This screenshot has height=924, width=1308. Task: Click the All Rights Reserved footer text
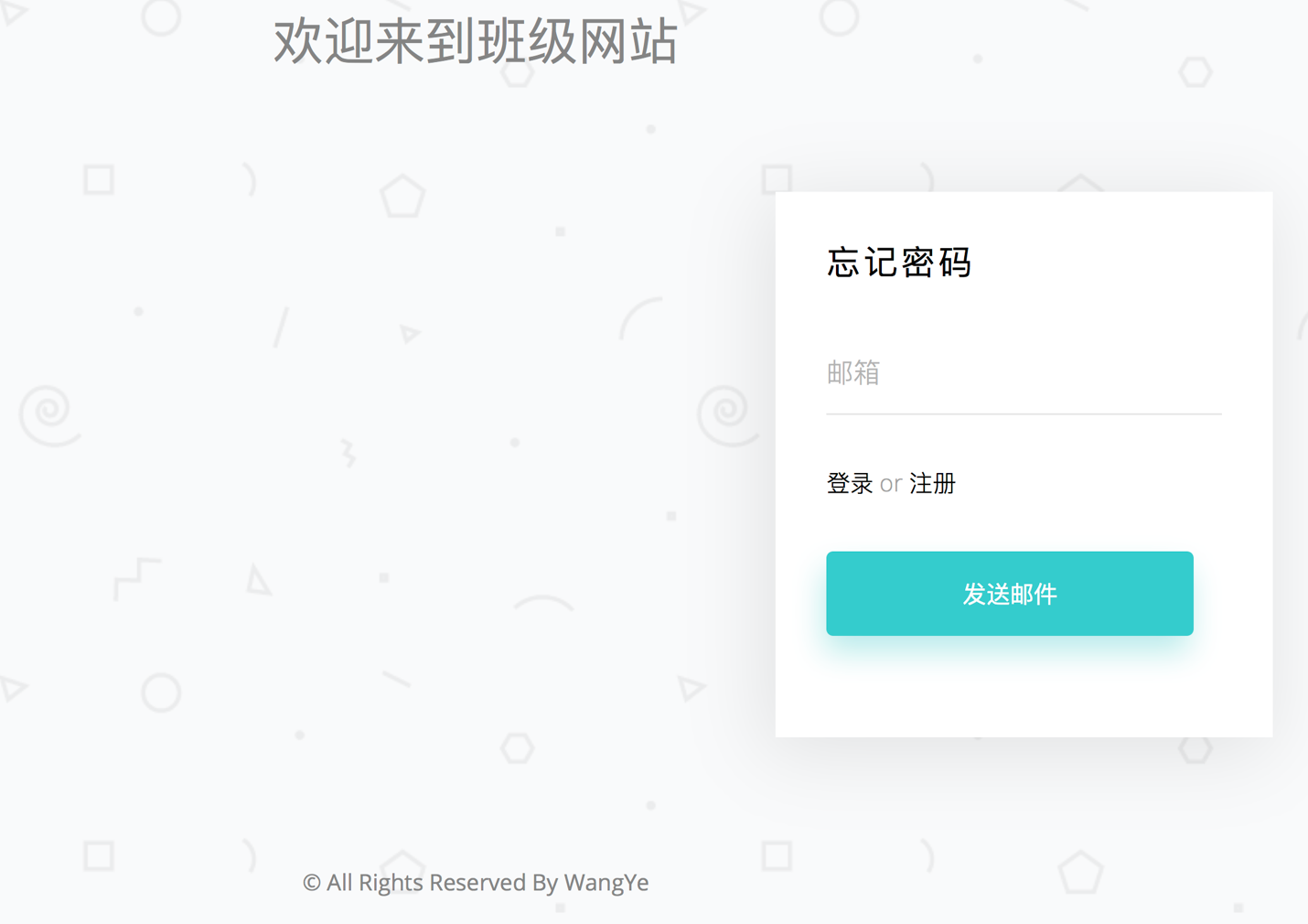click(476, 883)
